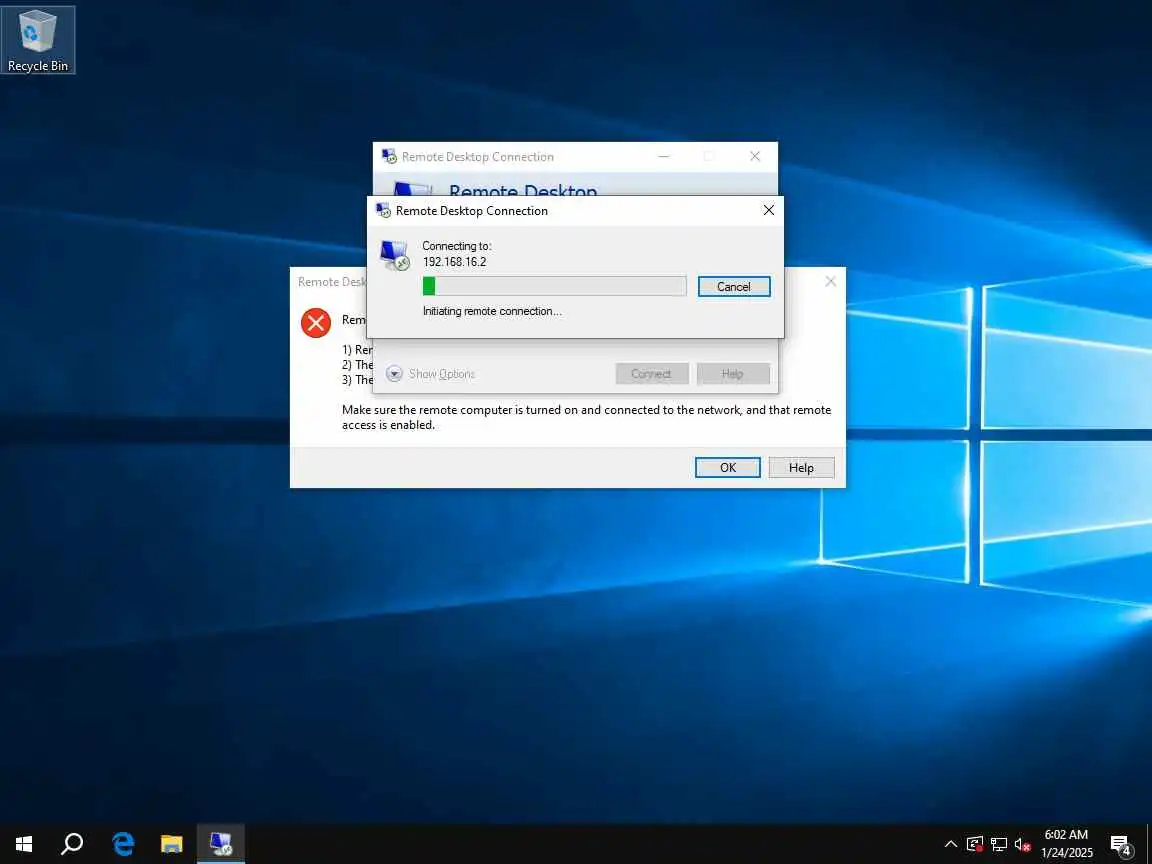The height and width of the screenshot is (864, 1152).
Task: Click the network status tray icon
Action: [x=998, y=844]
